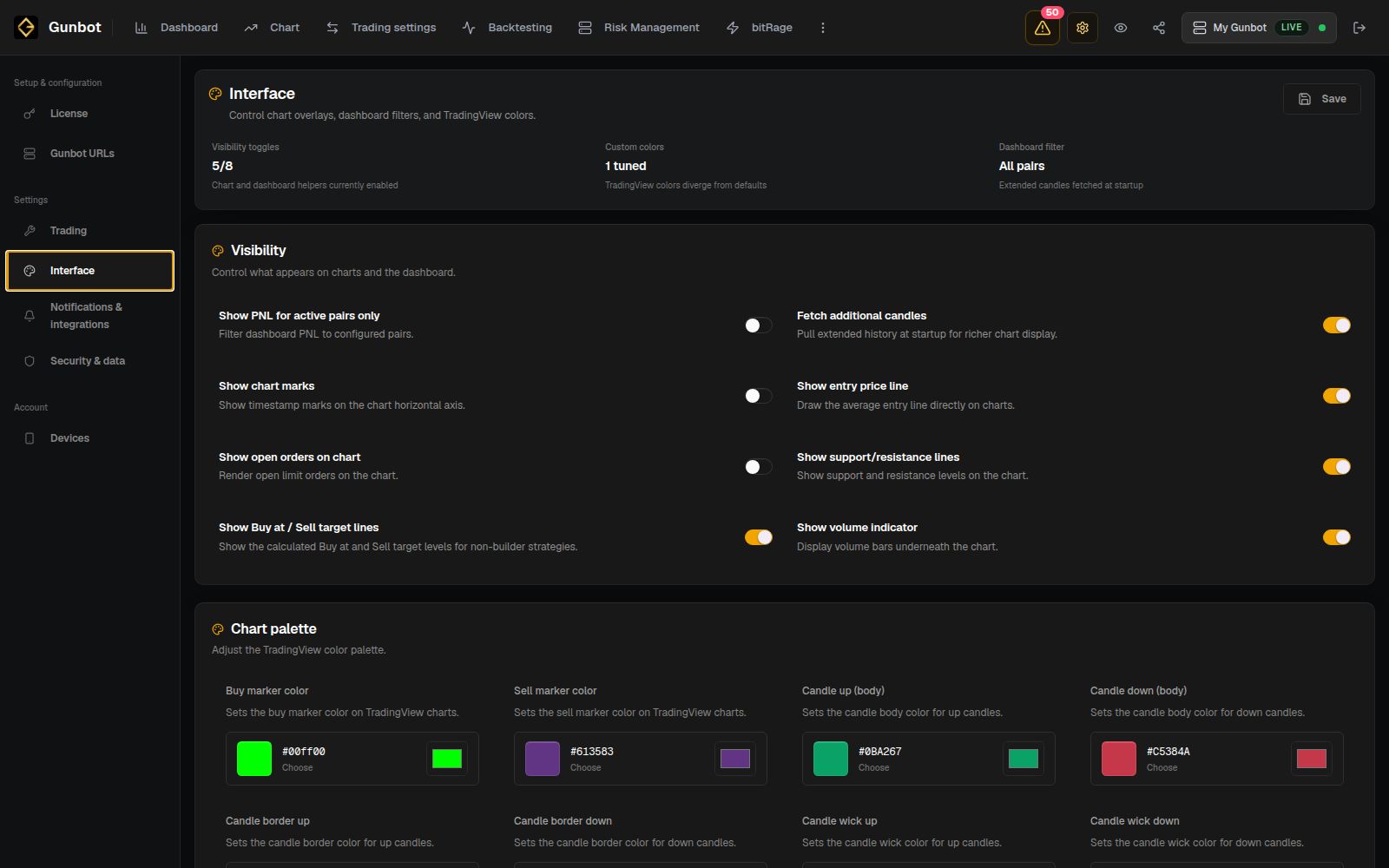Click the phone icon beside Devices

pyautogui.click(x=30, y=438)
